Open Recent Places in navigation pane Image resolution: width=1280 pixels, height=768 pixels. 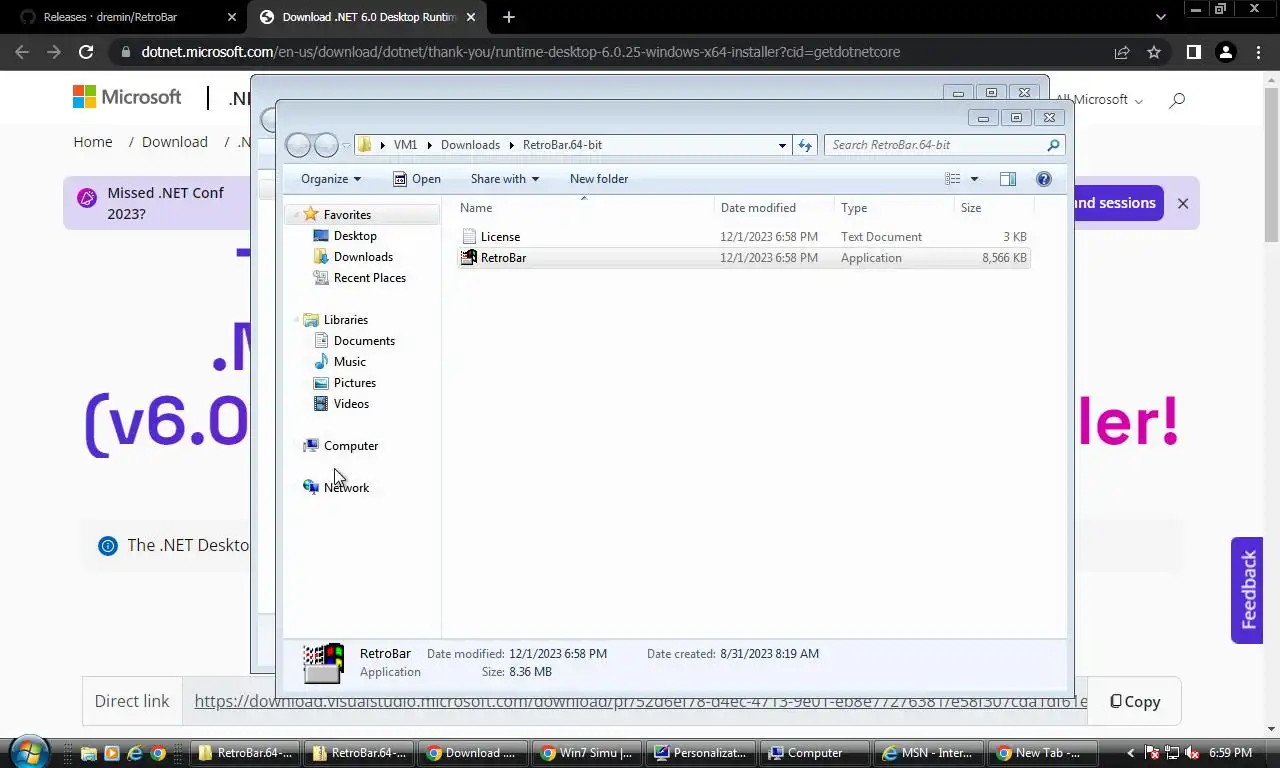370,278
